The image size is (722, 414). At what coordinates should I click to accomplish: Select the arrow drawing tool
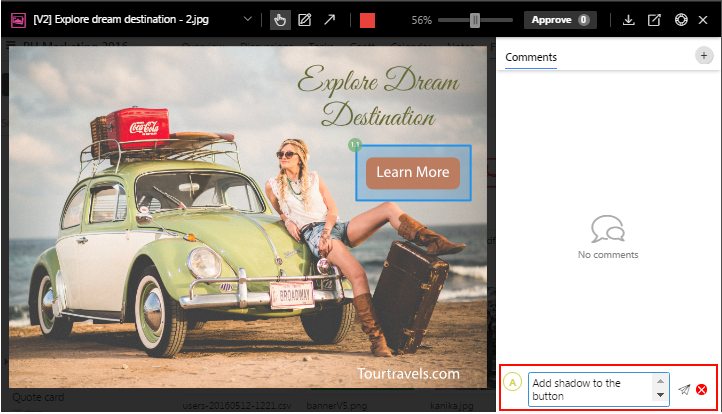click(x=330, y=20)
